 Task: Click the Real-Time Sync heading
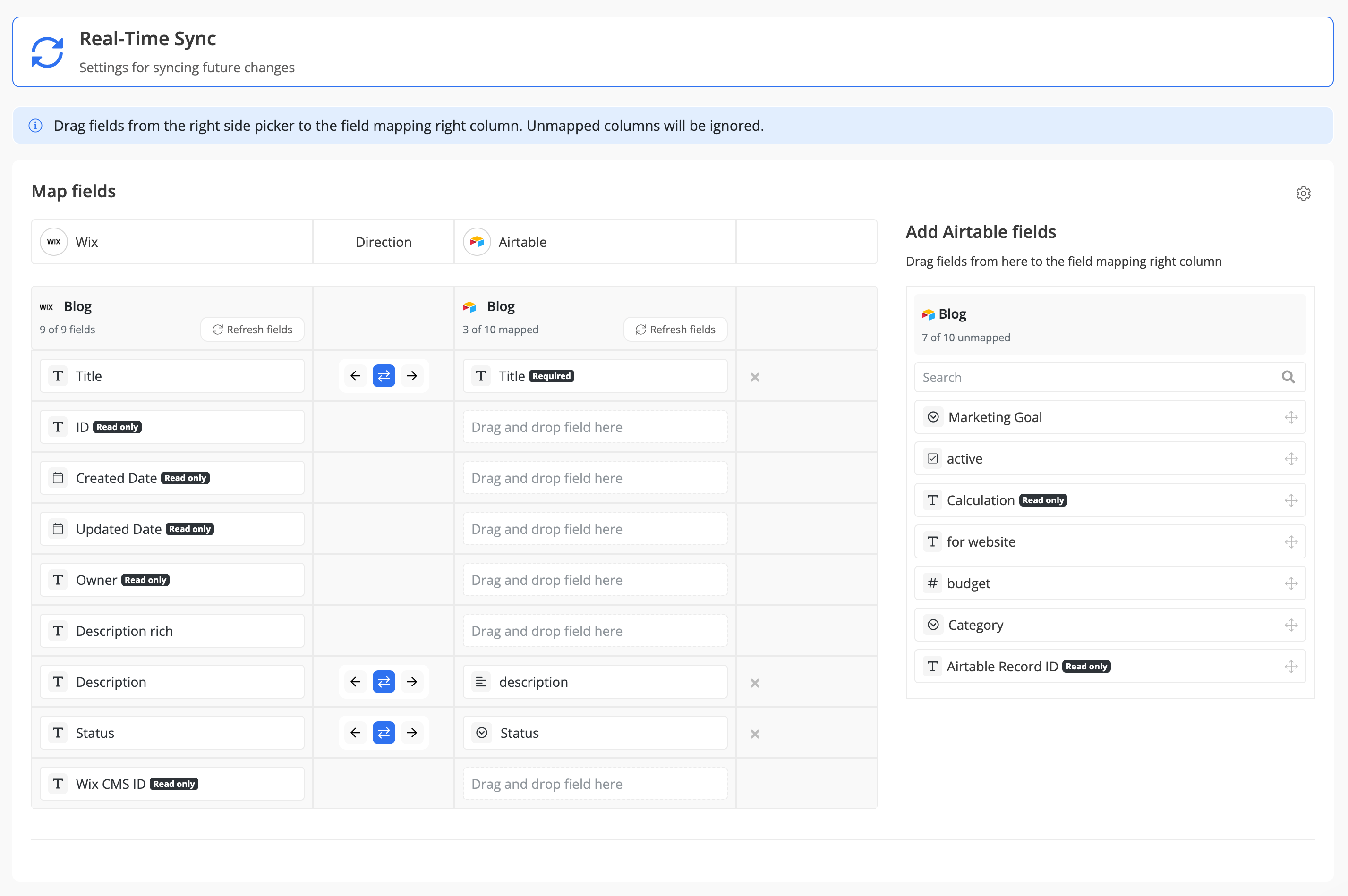(147, 39)
